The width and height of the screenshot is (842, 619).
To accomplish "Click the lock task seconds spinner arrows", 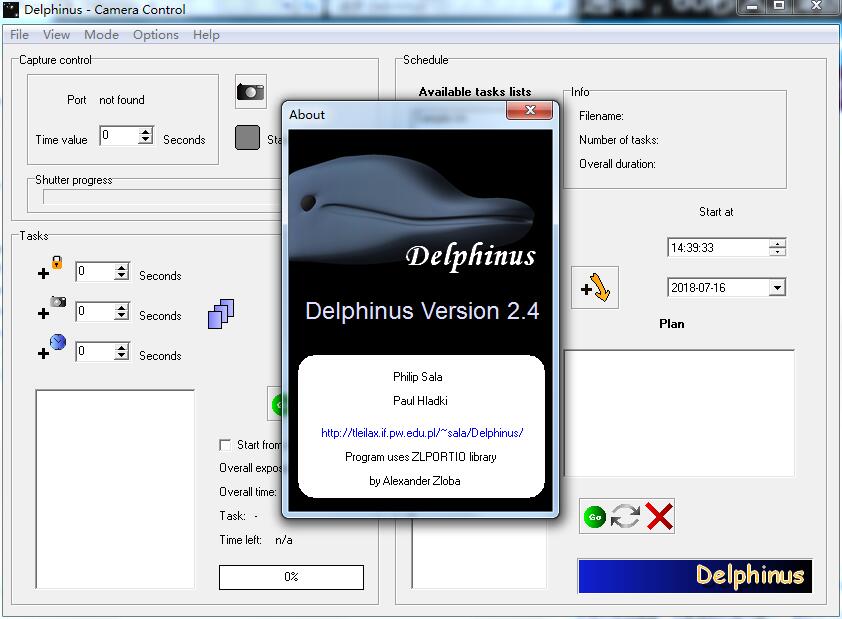I will (x=122, y=272).
